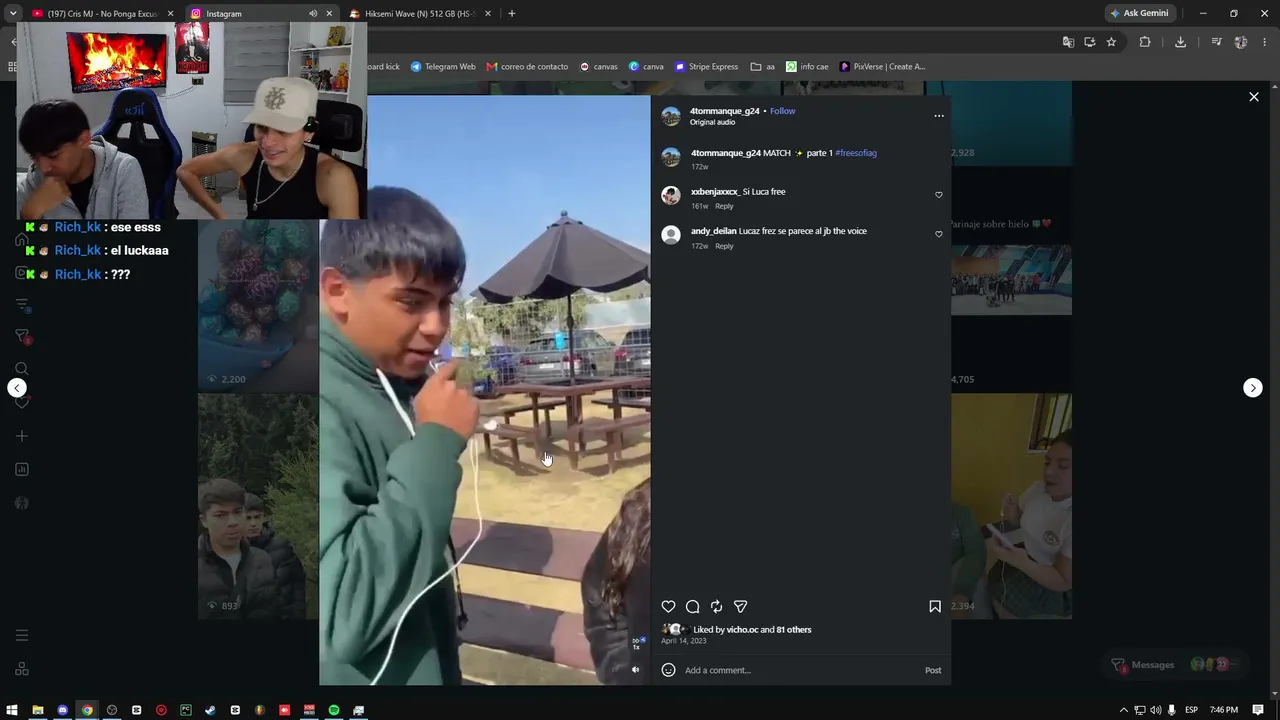1280x720 pixels.
Task: Open the translate page icon in the address bar
Action: (x=1068, y=42)
